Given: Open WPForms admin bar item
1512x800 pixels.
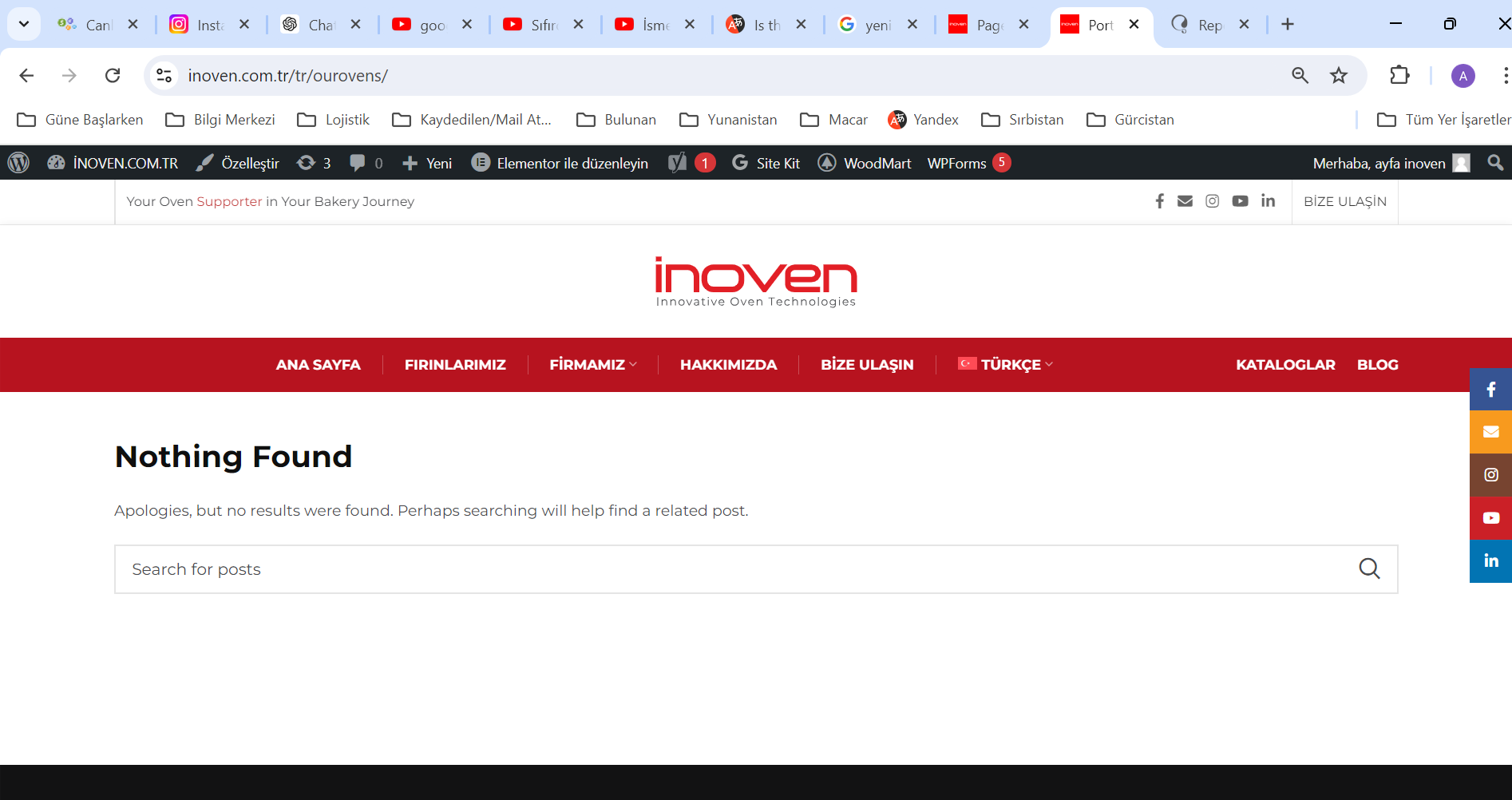Looking at the screenshot, I should click(969, 163).
